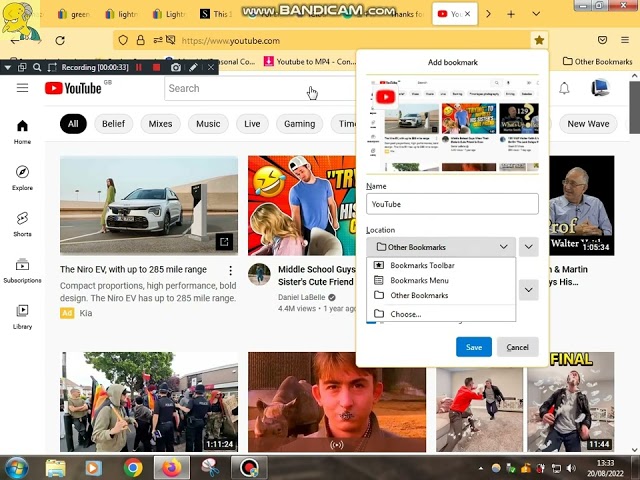
Task: Open a new tab with plus button
Action: [511, 14]
